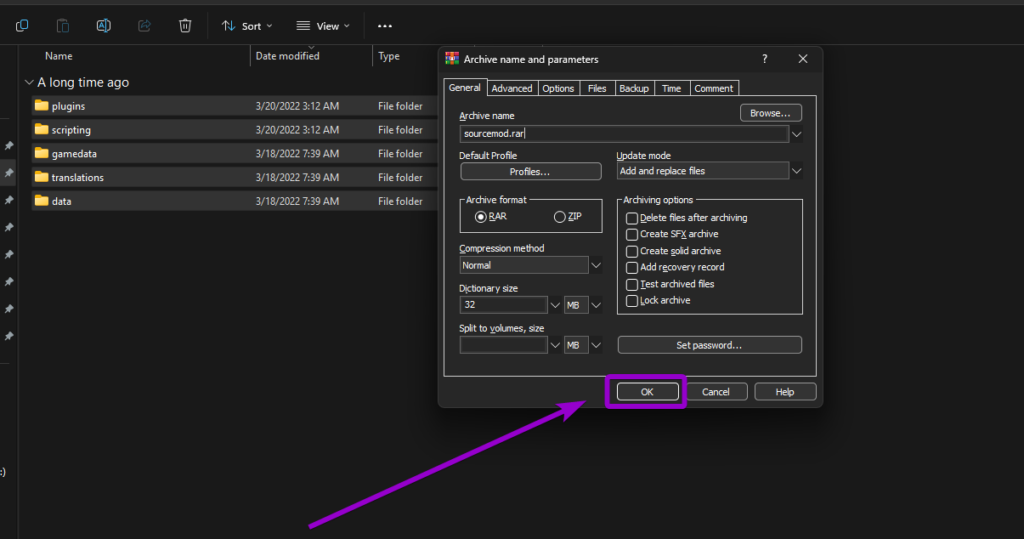The image size is (1024, 539).
Task: Select the ZIP archive format
Action: (560, 217)
